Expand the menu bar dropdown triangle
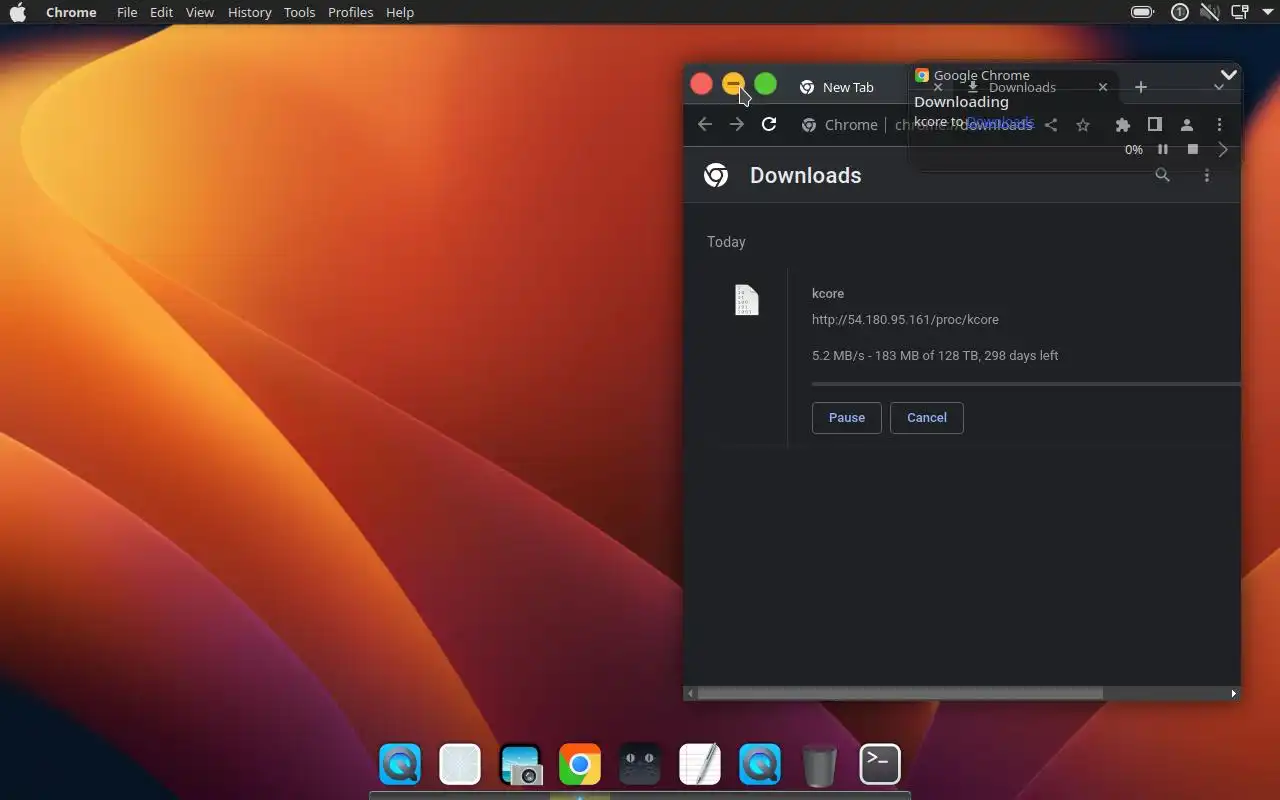Image resolution: width=1280 pixels, height=800 pixels. [1266, 12]
